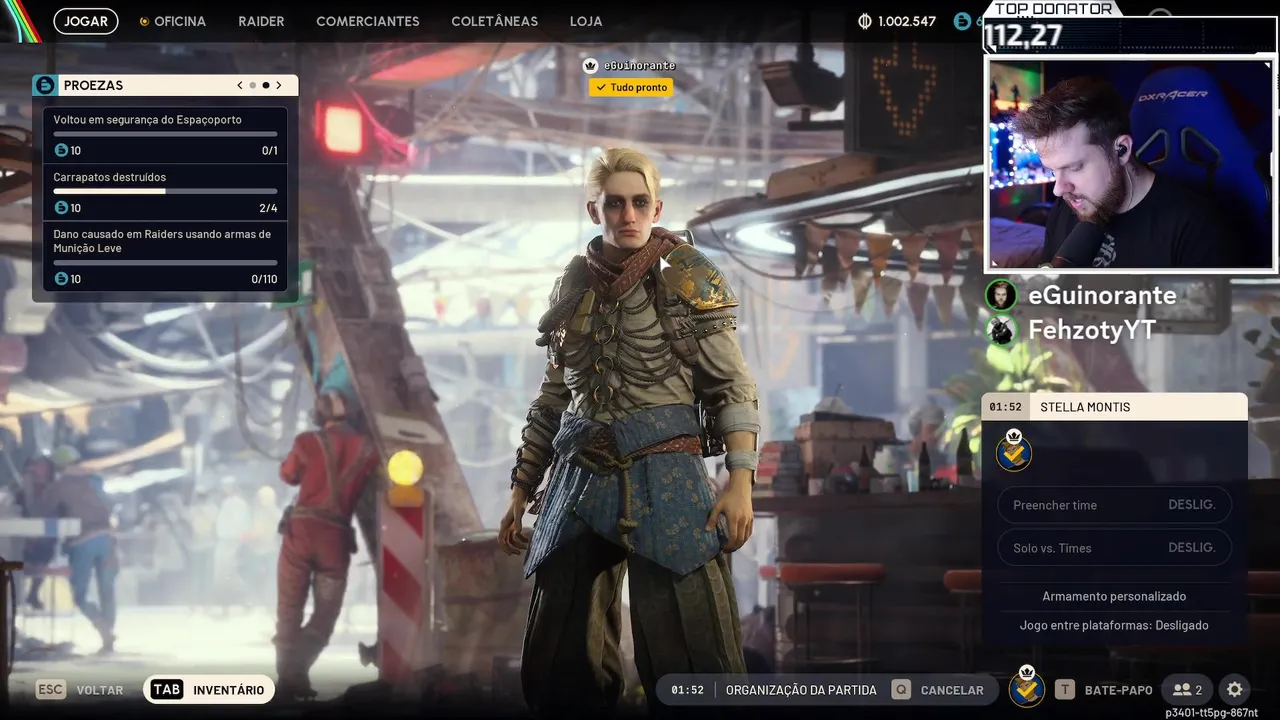
Task: Open the settings gear icon
Action: [x=1235, y=690]
